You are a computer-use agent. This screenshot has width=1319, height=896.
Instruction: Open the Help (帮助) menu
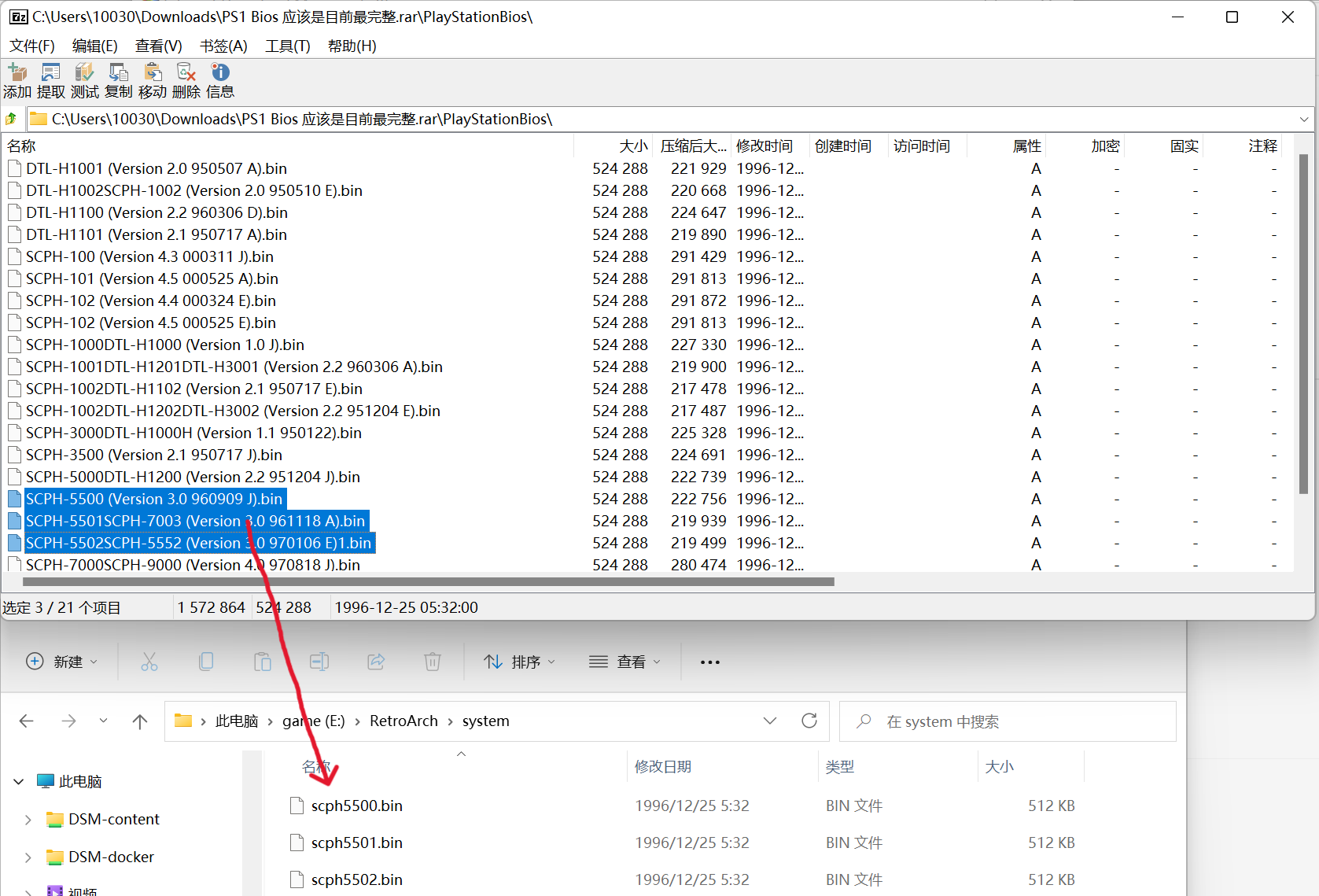tap(352, 46)
